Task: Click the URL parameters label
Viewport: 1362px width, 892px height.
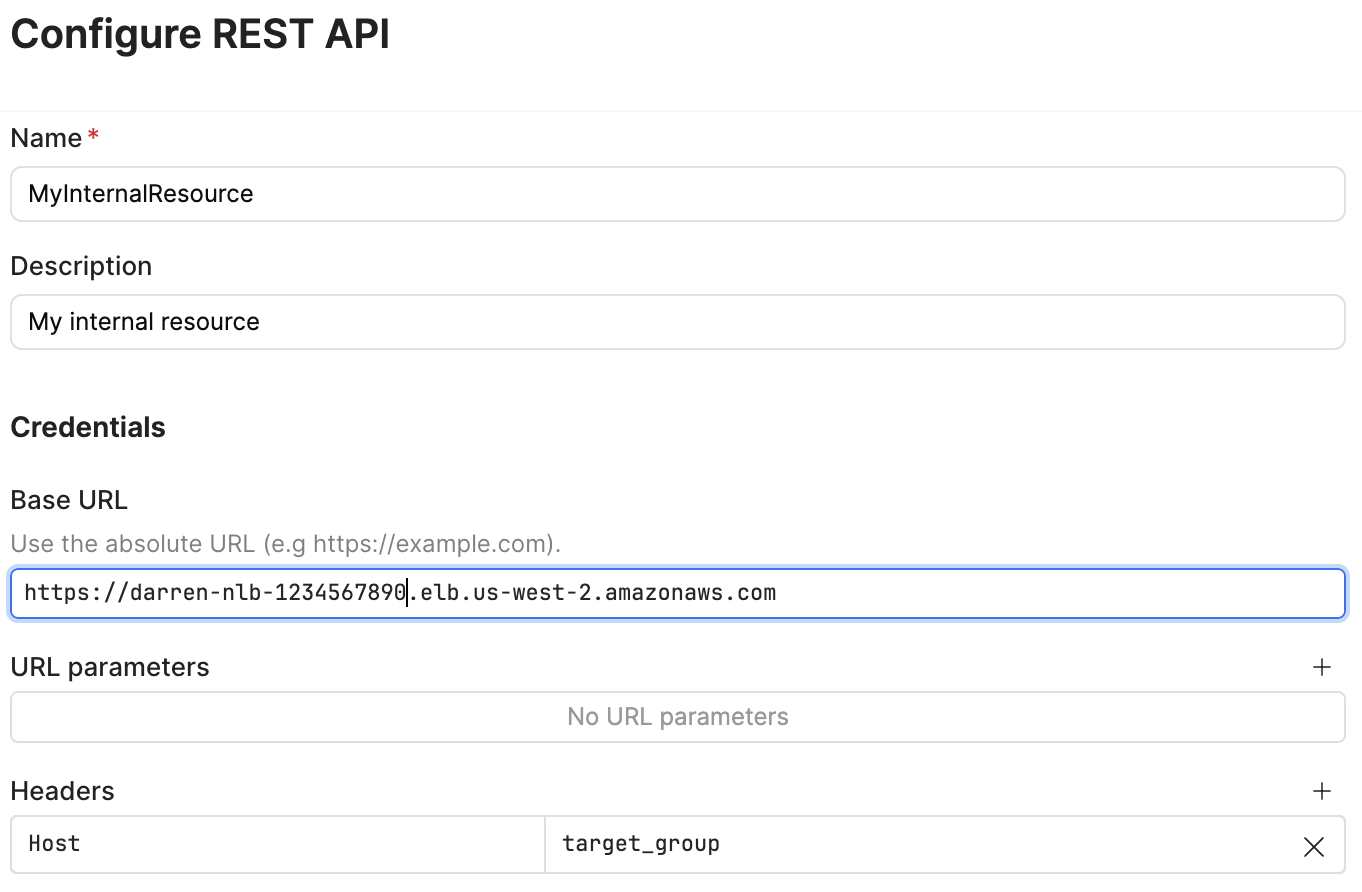Action: (110, 667)
